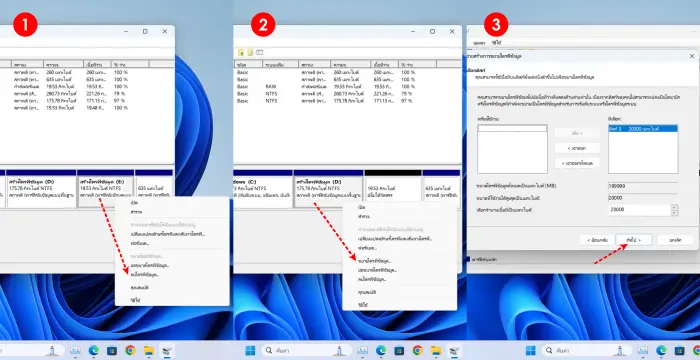Open Properties from left window's context menu
Viewport: 700px width, 360px height.
(139, 288)
